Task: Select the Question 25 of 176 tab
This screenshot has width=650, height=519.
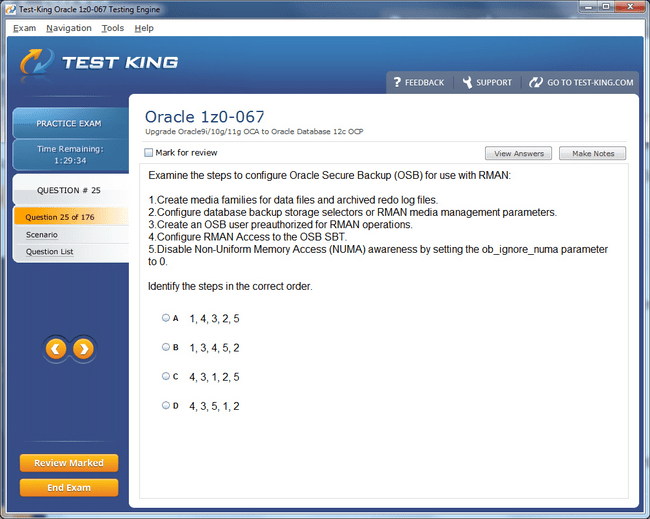Action: (71, 217)
